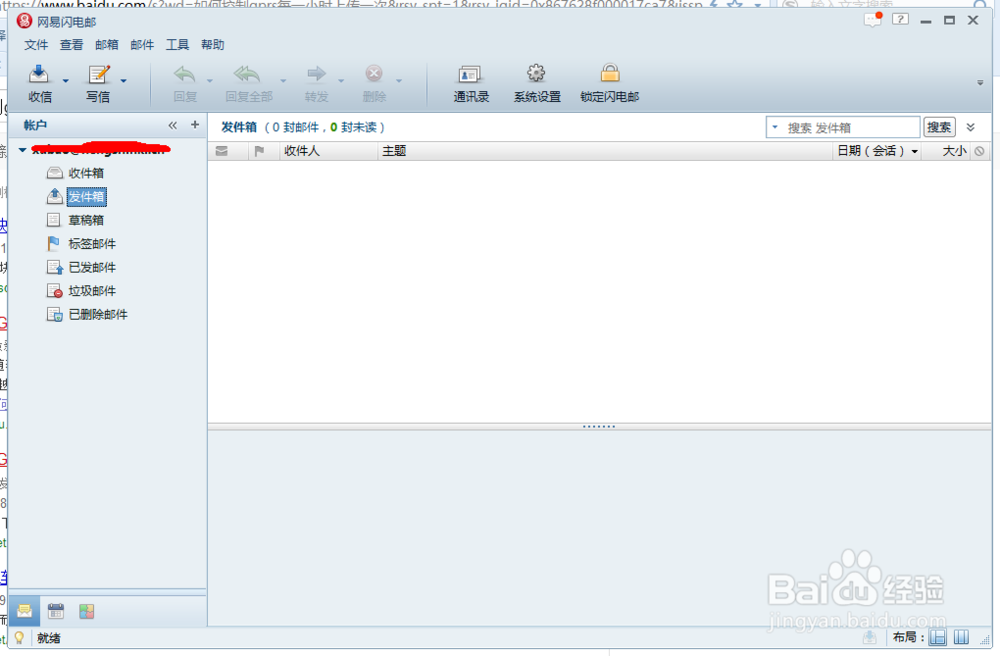Screen dimensions: 1000x656
Task: Click the 转发 forward arrow icon
Action: (x=316, y=74)
